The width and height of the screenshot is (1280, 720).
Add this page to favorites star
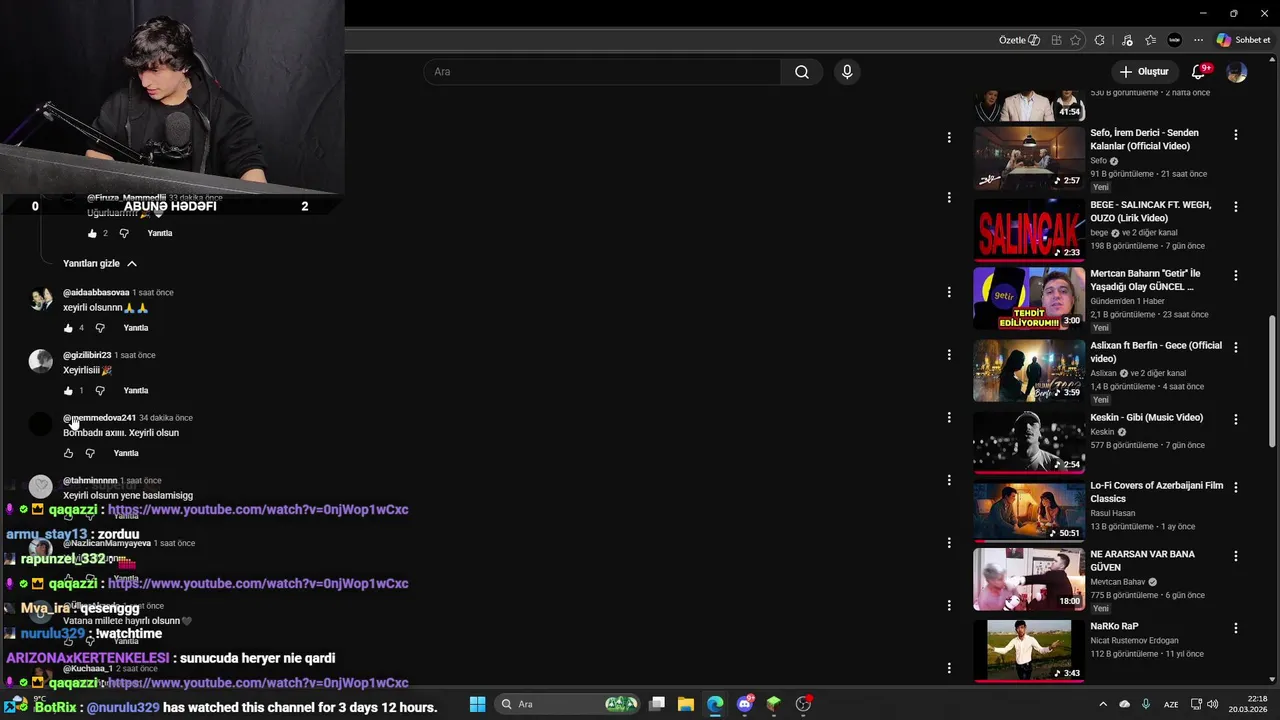(1076, 40)
